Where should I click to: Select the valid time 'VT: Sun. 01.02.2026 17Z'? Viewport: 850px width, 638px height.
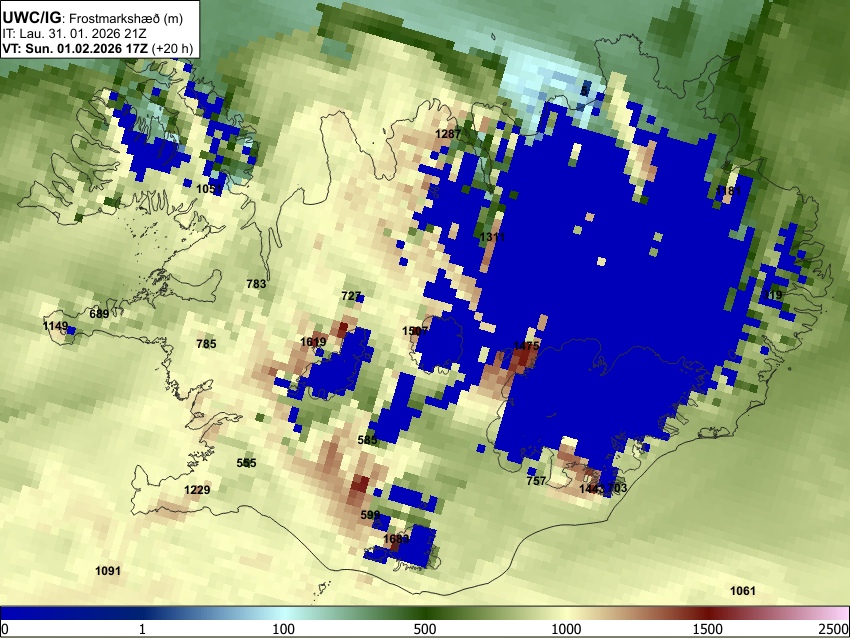pos(75,48)
